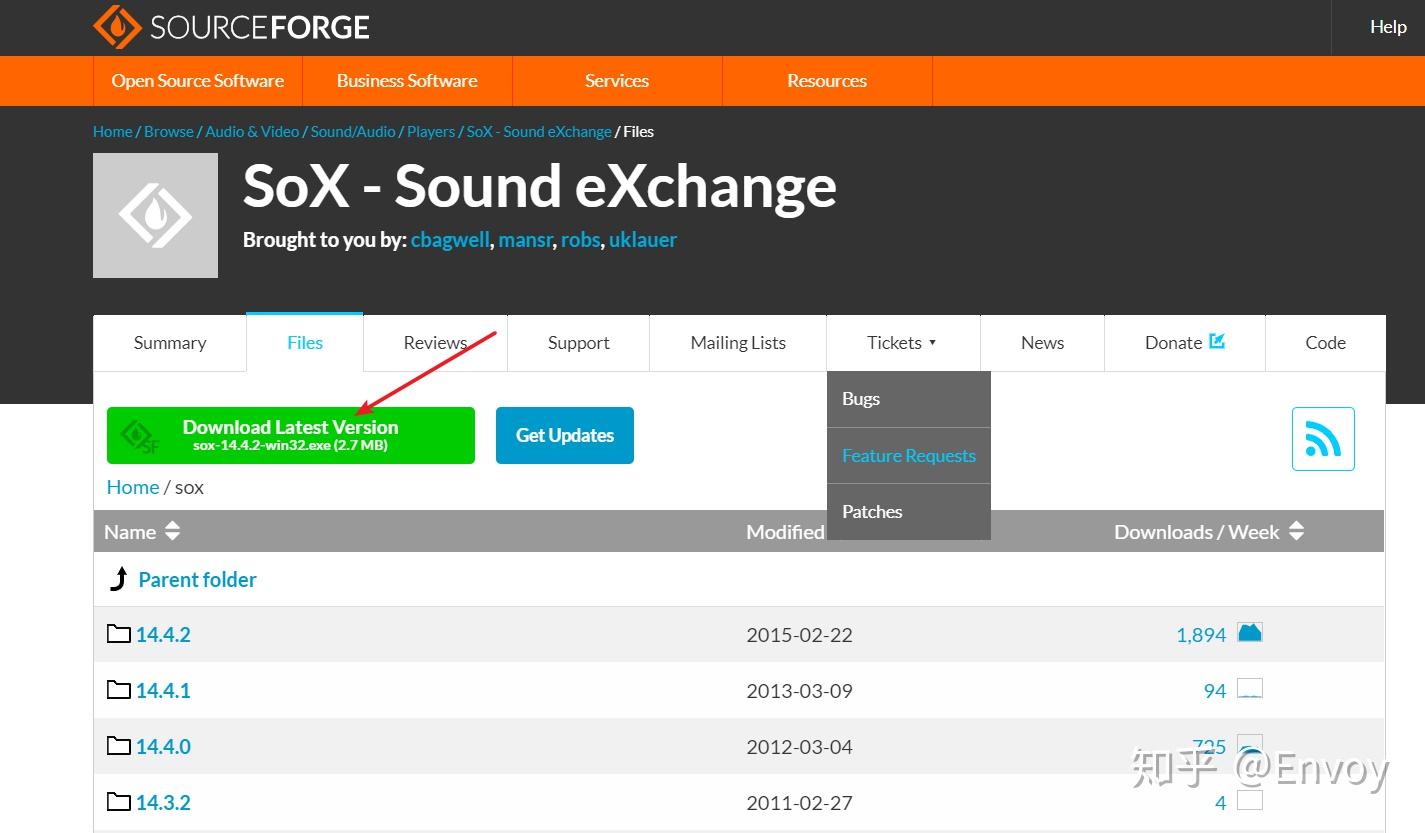This screenshot has width=1425, height=833.
Task: Open the Support tab
Action: point(579,343)
